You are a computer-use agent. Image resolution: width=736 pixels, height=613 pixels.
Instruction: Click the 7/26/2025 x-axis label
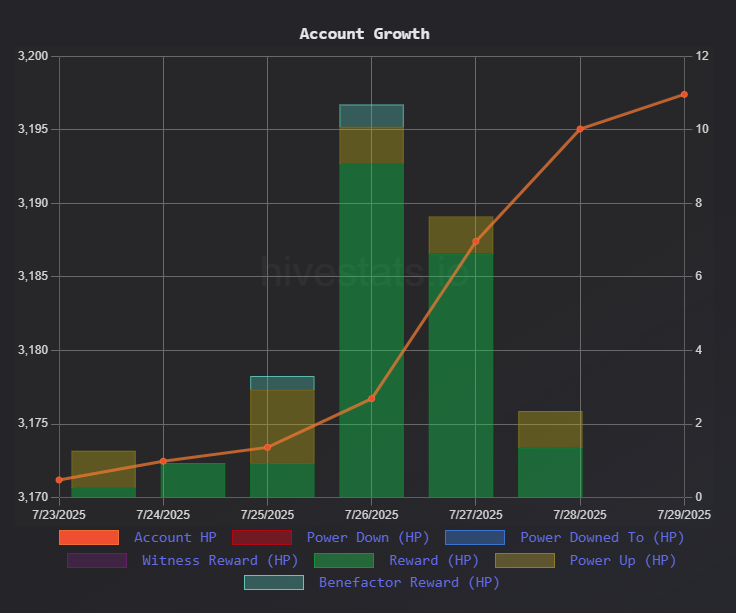[x=371, y=514]
